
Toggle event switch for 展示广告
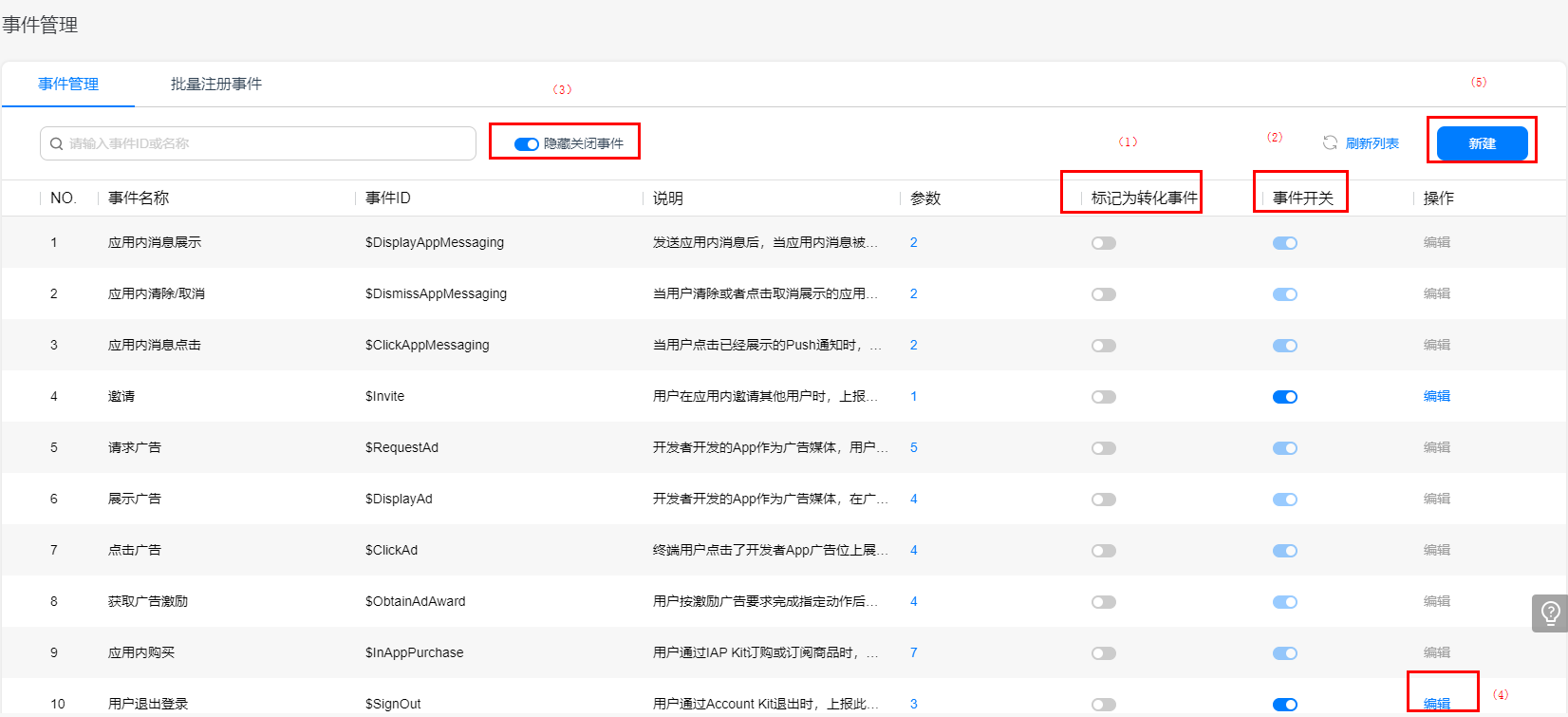[1285, 500]
